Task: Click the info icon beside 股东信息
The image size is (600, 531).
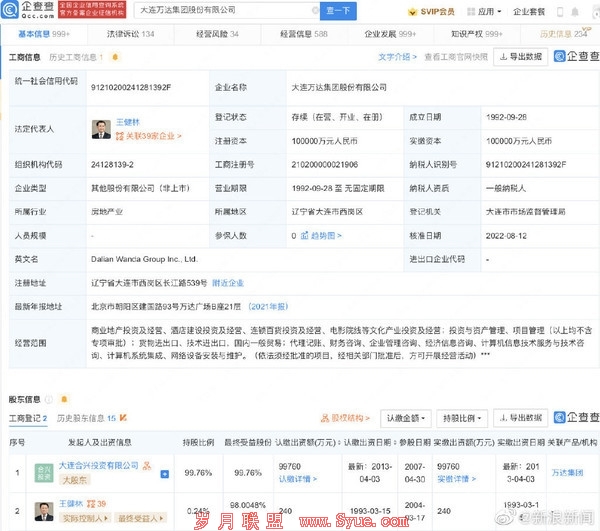Action: click(x=49, y=400)
